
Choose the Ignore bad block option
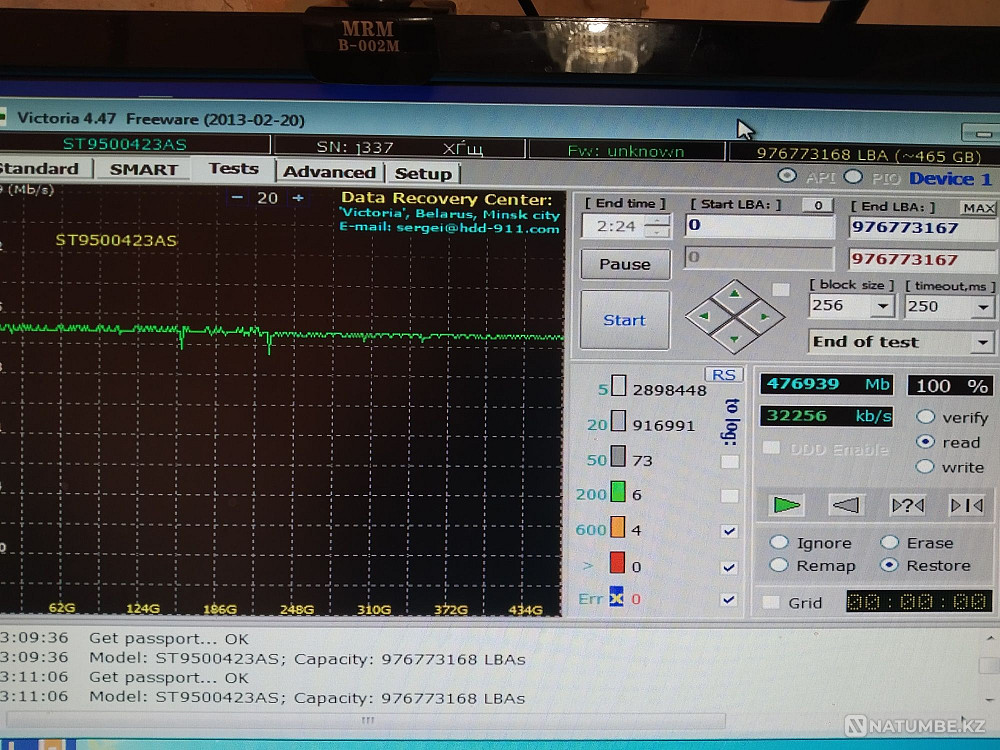[779, 542]
